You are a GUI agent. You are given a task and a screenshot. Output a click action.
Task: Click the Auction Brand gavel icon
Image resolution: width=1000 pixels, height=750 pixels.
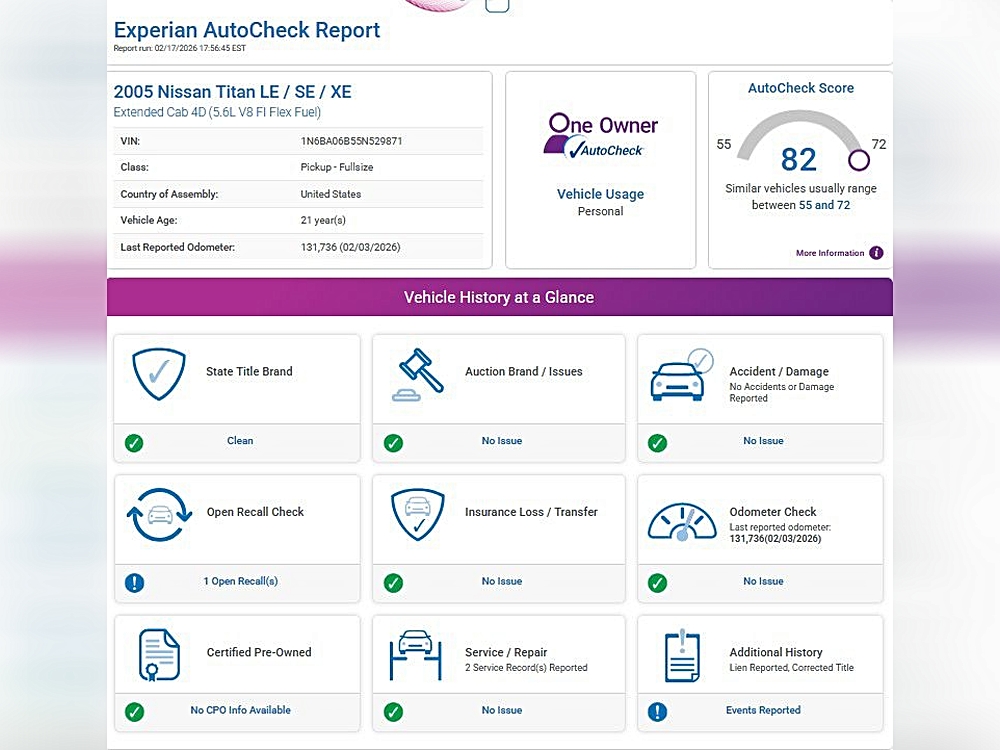(x=418, y=375)
